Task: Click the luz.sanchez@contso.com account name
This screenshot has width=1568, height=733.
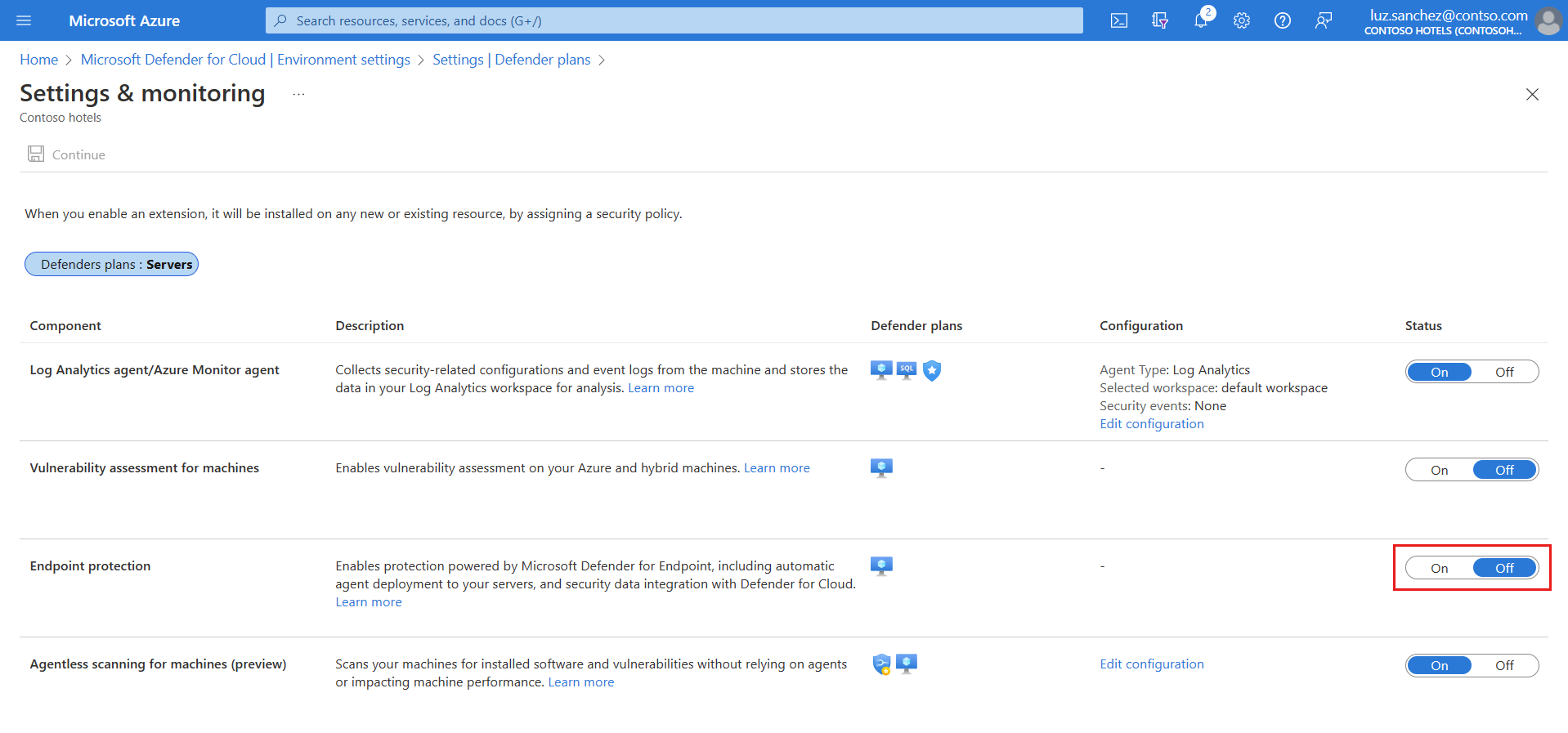Action: tap(1449, 15)
